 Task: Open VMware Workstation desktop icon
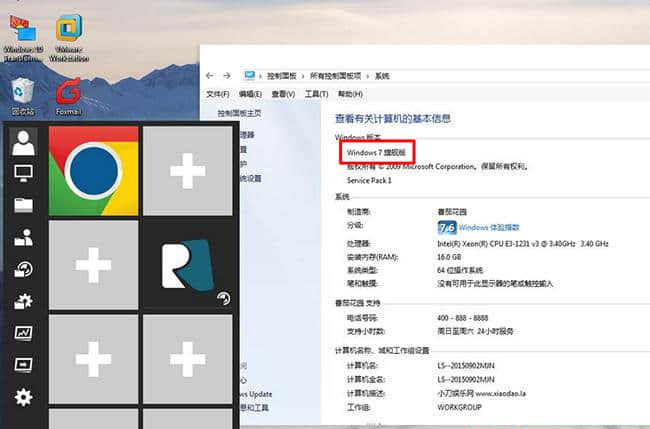point(69,38)
